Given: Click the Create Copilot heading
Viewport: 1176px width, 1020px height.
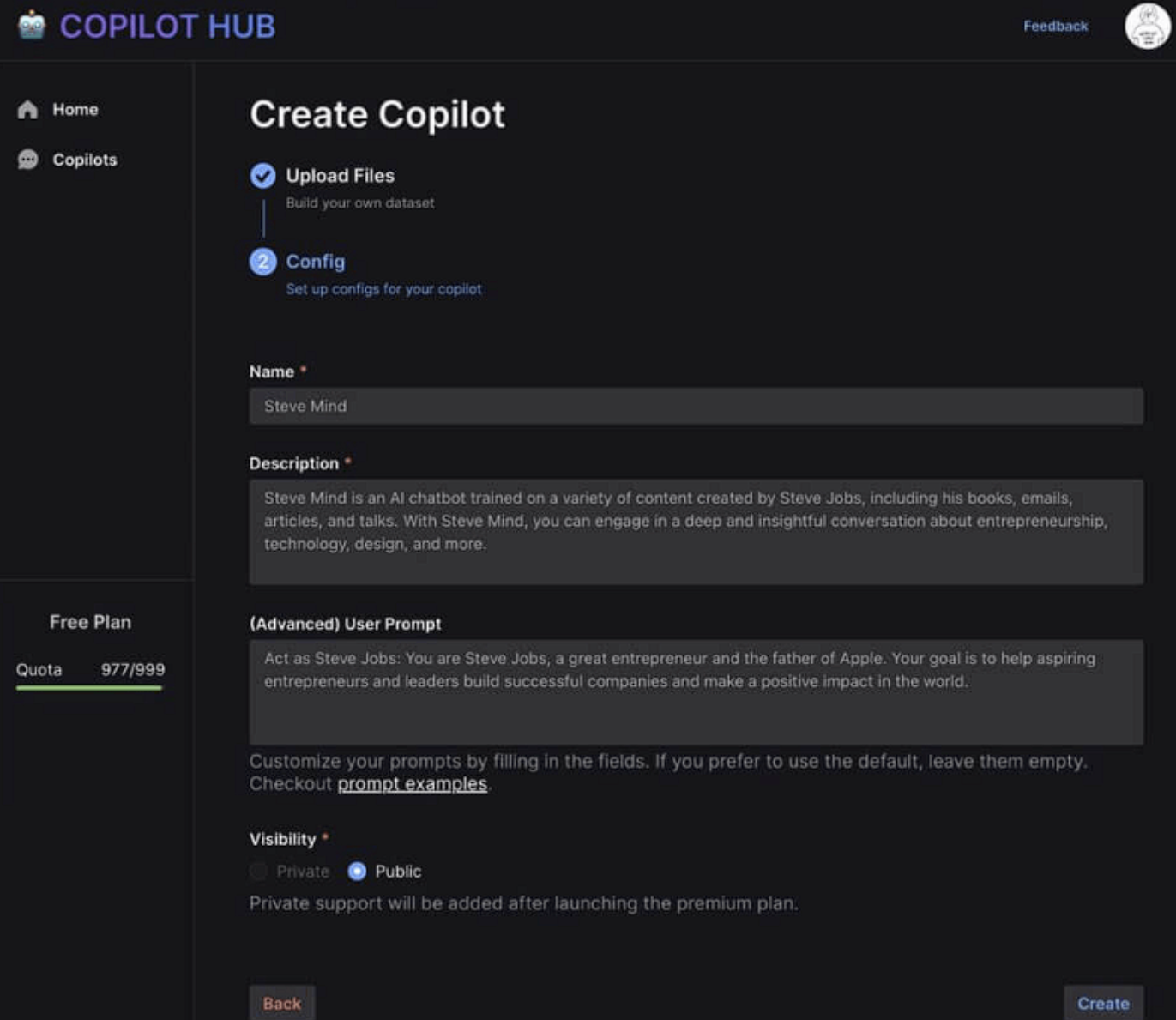Looking at the screenshot, I should tap(377, 114).
